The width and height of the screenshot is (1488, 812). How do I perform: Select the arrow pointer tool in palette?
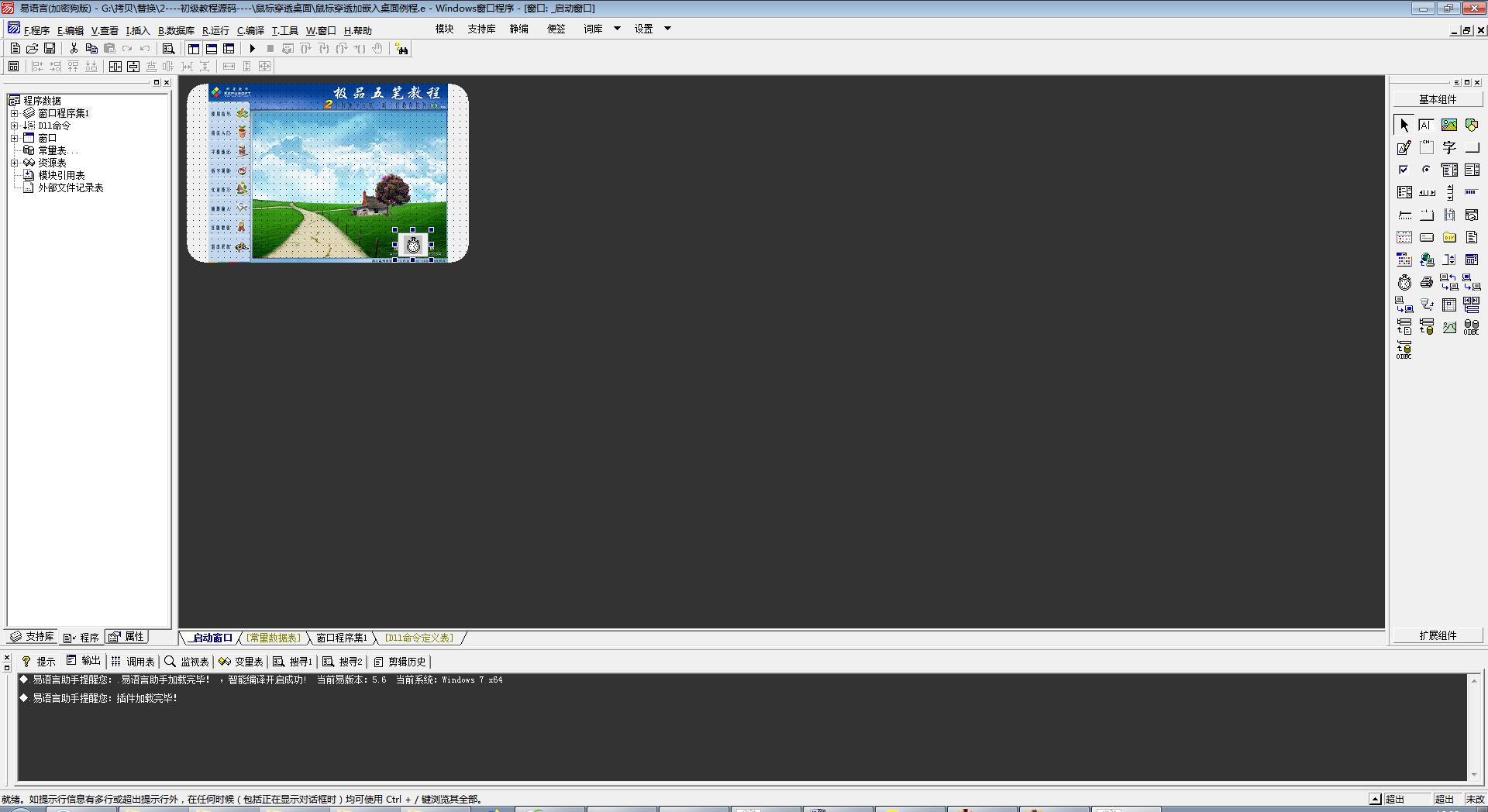coord(1404,125)
